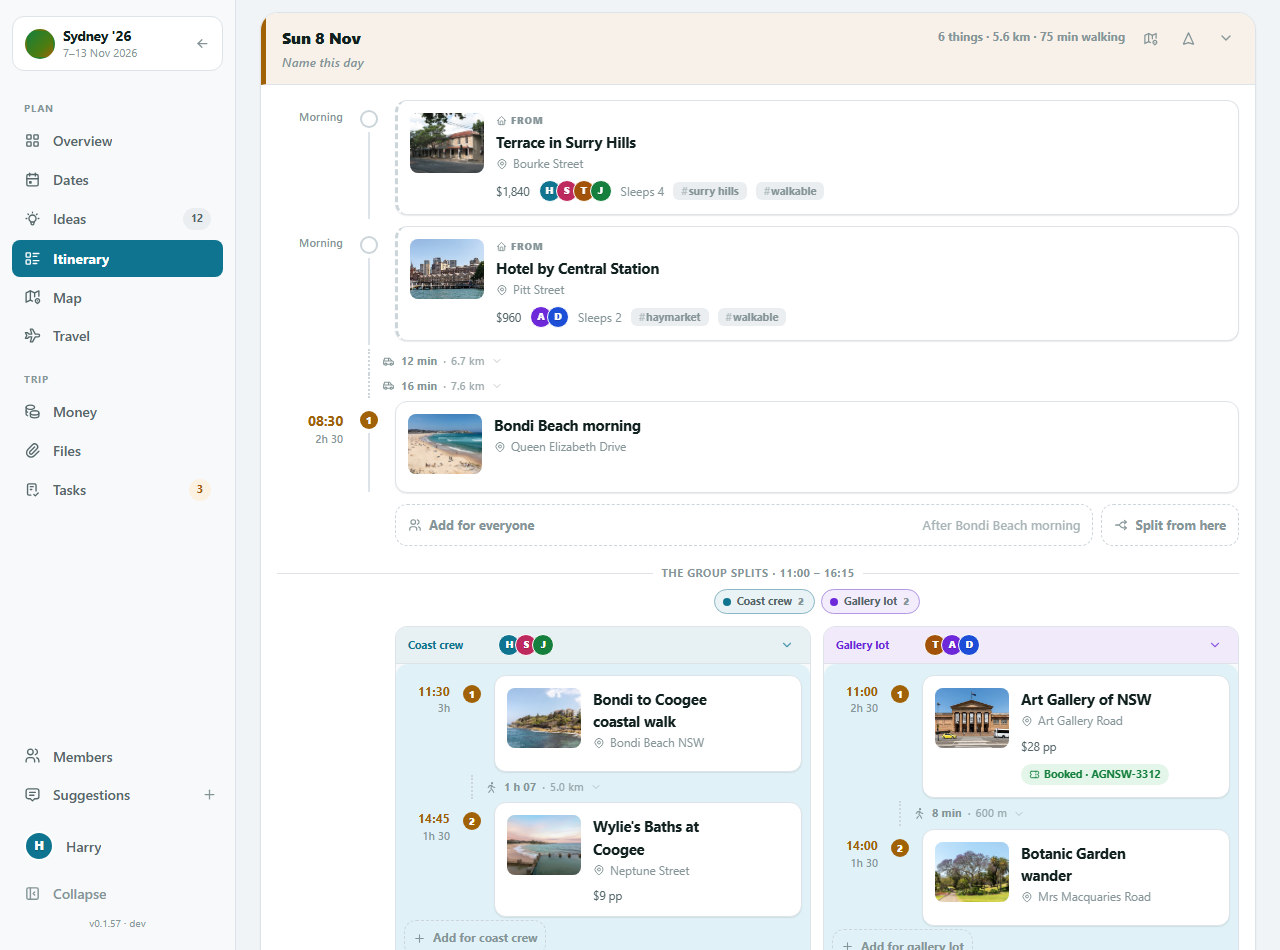This screenshot has height=950, width=1280.
Task: Click the #haymarket tag
Action: 670,317
